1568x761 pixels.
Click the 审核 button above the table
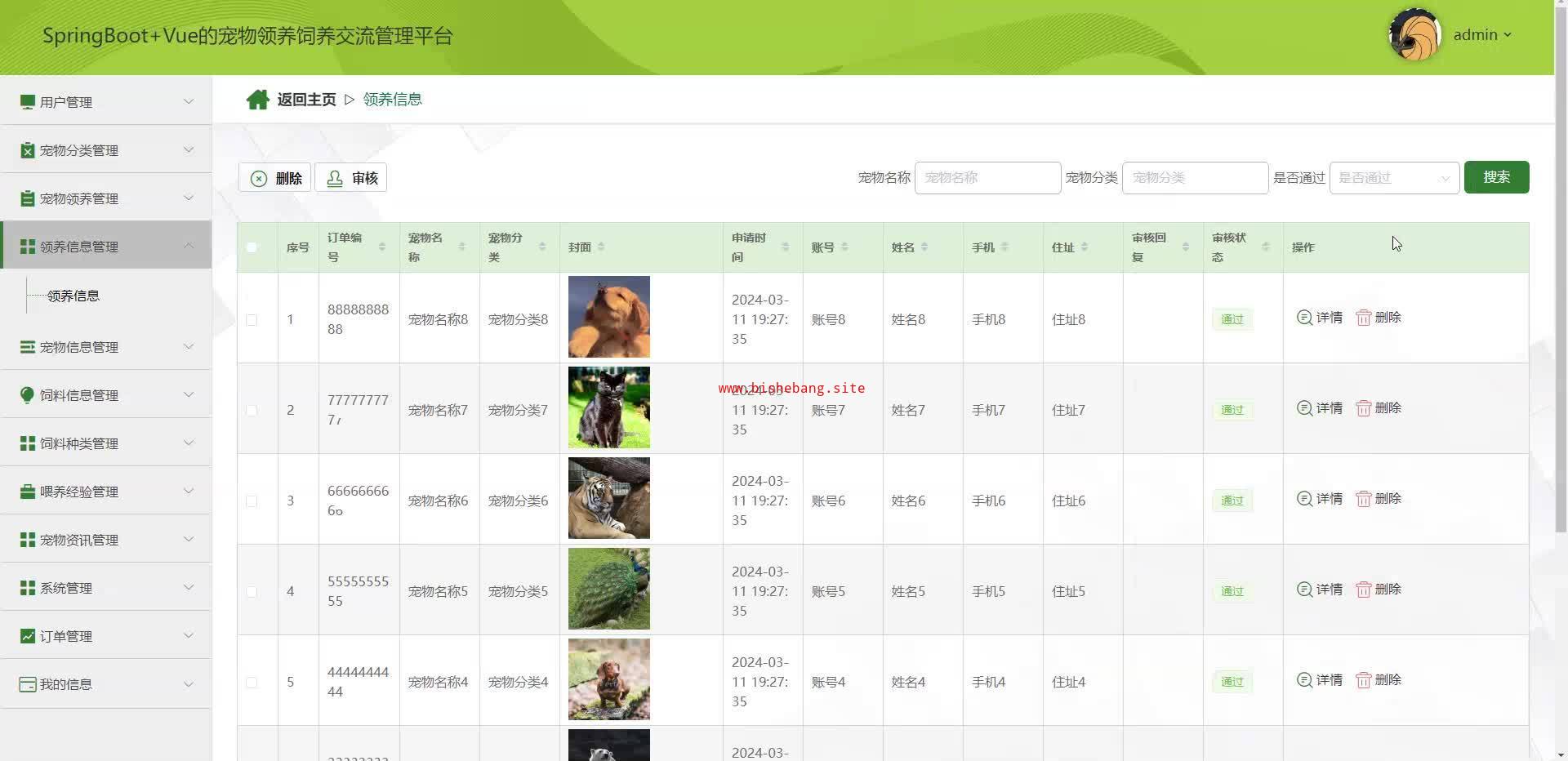click(351, 178)
